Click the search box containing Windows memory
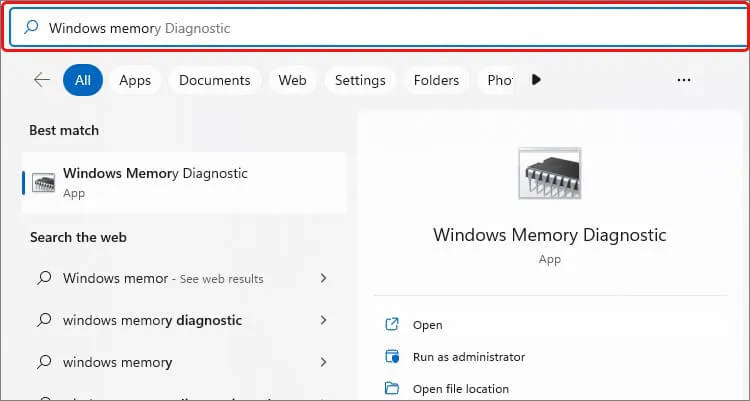 coord(378,28)
